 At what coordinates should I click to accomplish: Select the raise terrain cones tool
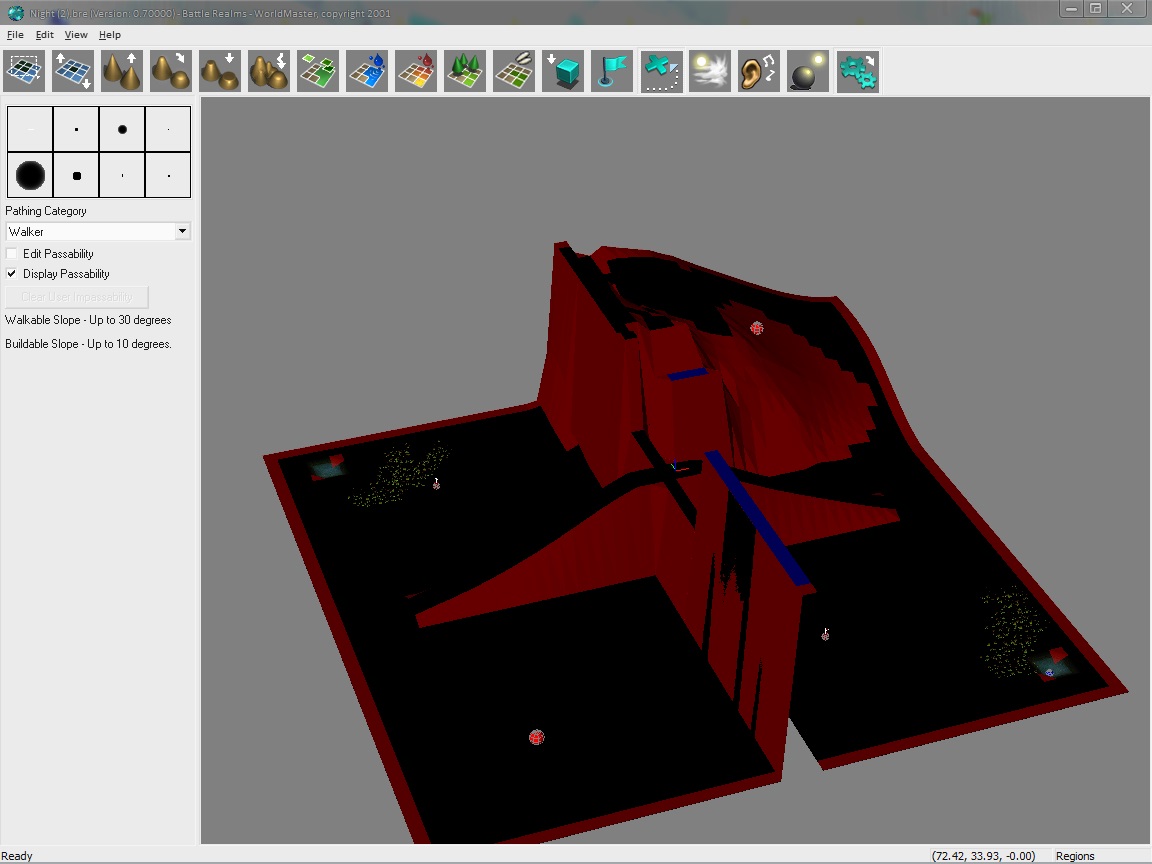point(122,71)
